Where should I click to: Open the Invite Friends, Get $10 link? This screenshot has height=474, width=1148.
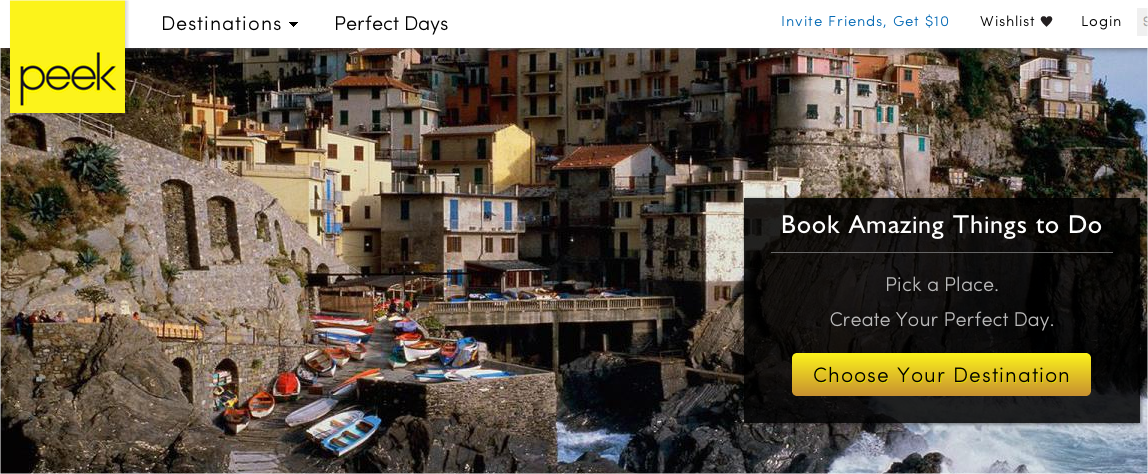[x=865, y=22]
